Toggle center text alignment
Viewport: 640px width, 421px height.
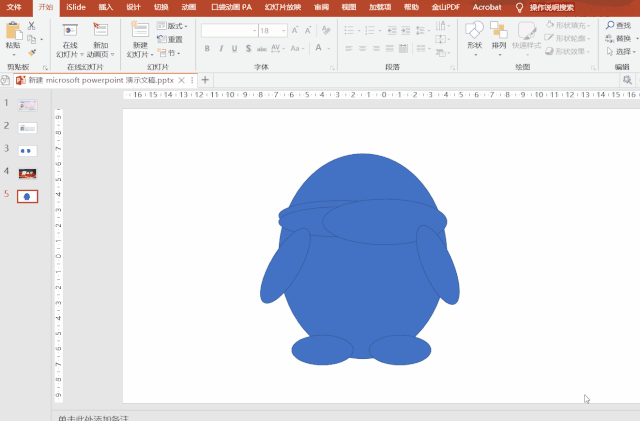362,49
